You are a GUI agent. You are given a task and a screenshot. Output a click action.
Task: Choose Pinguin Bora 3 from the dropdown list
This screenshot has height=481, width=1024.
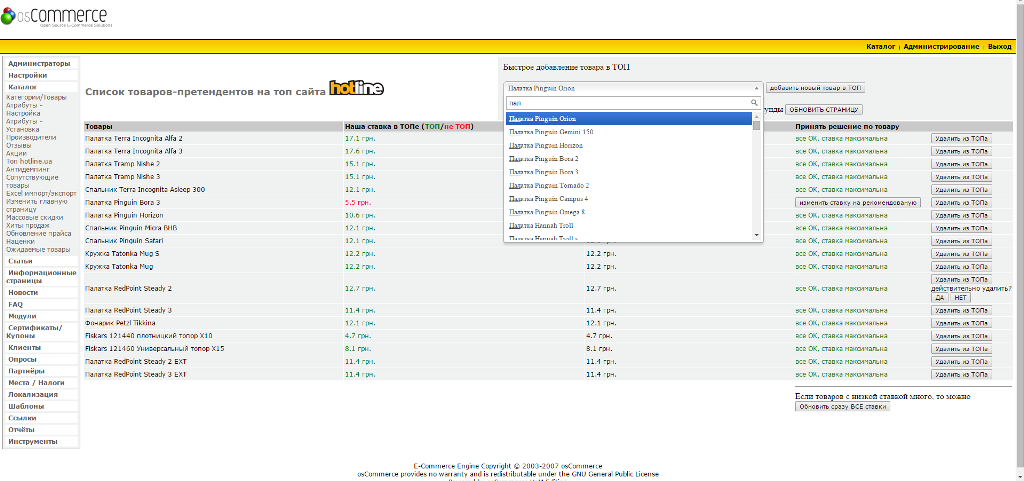point(629,172)
